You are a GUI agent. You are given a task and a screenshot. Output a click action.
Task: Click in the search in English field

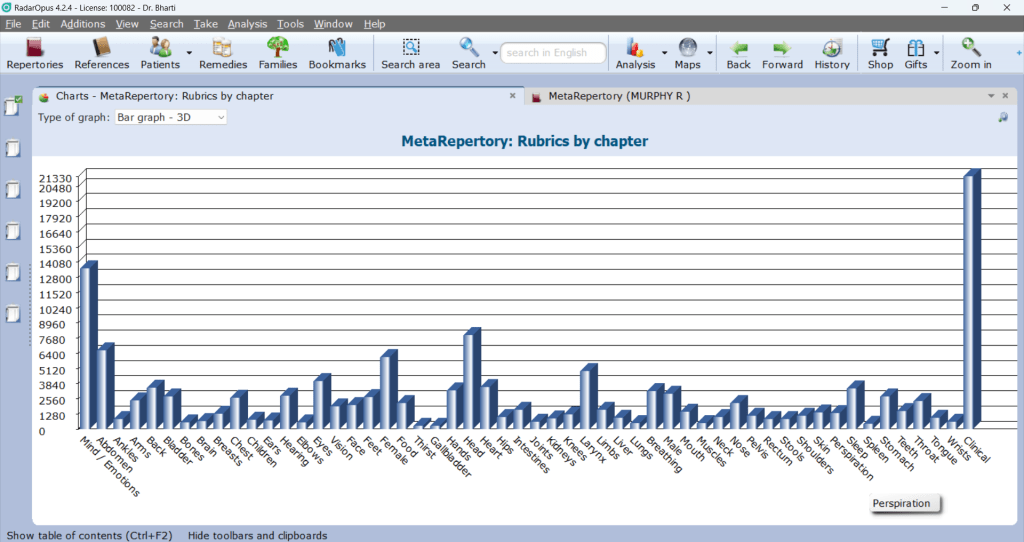(x=553, y=53)
